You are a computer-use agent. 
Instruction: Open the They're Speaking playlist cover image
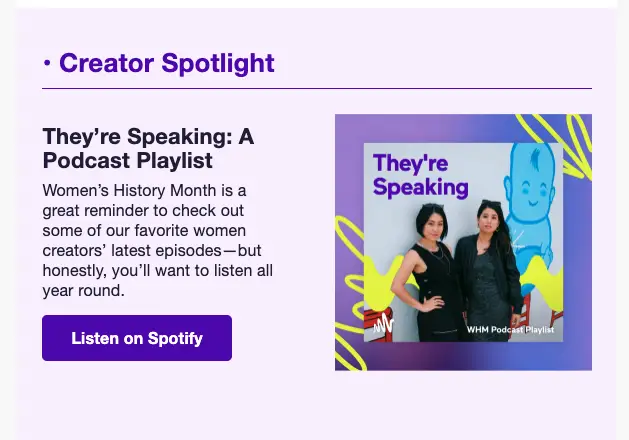click(x=463, y=242)
